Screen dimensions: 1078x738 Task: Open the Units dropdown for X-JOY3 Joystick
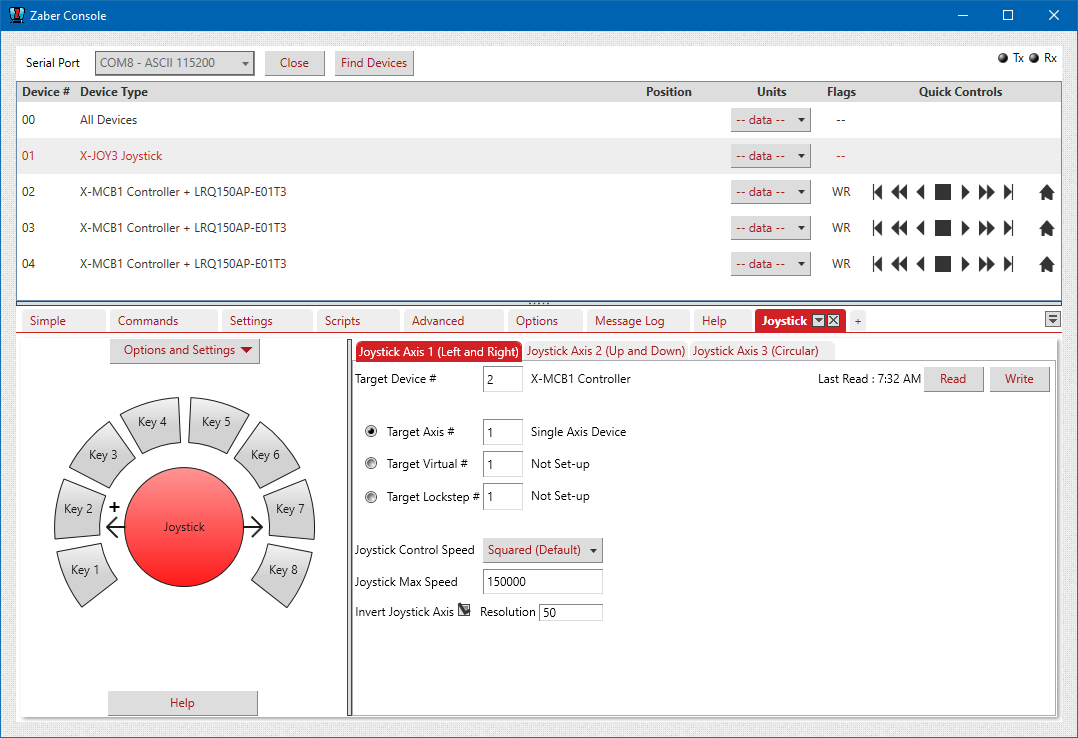pos(770,156)
